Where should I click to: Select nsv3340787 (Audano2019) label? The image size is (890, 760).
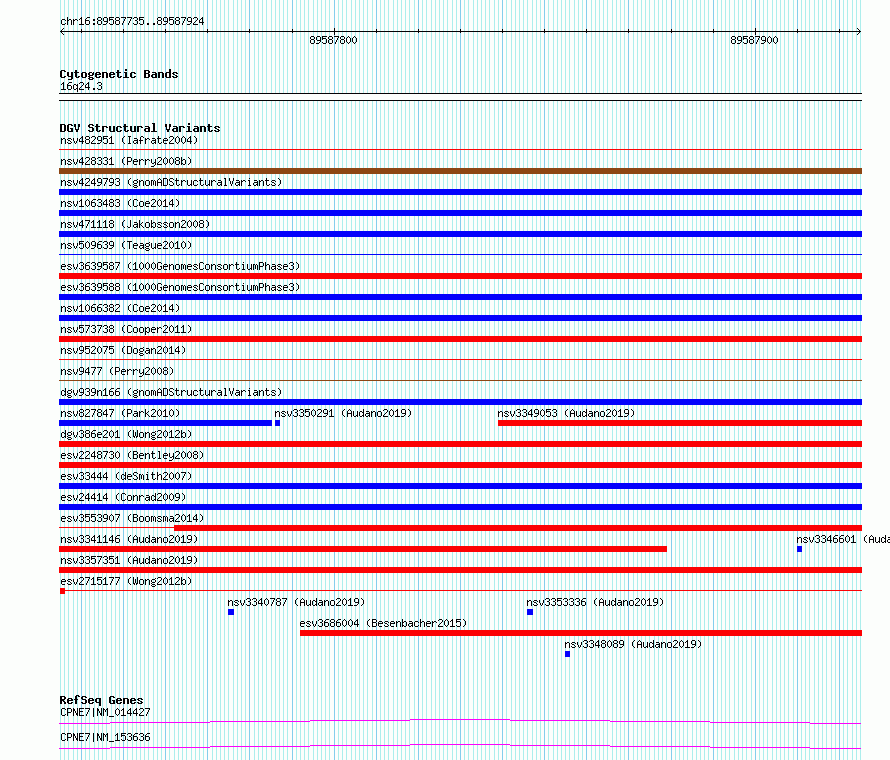296,602
